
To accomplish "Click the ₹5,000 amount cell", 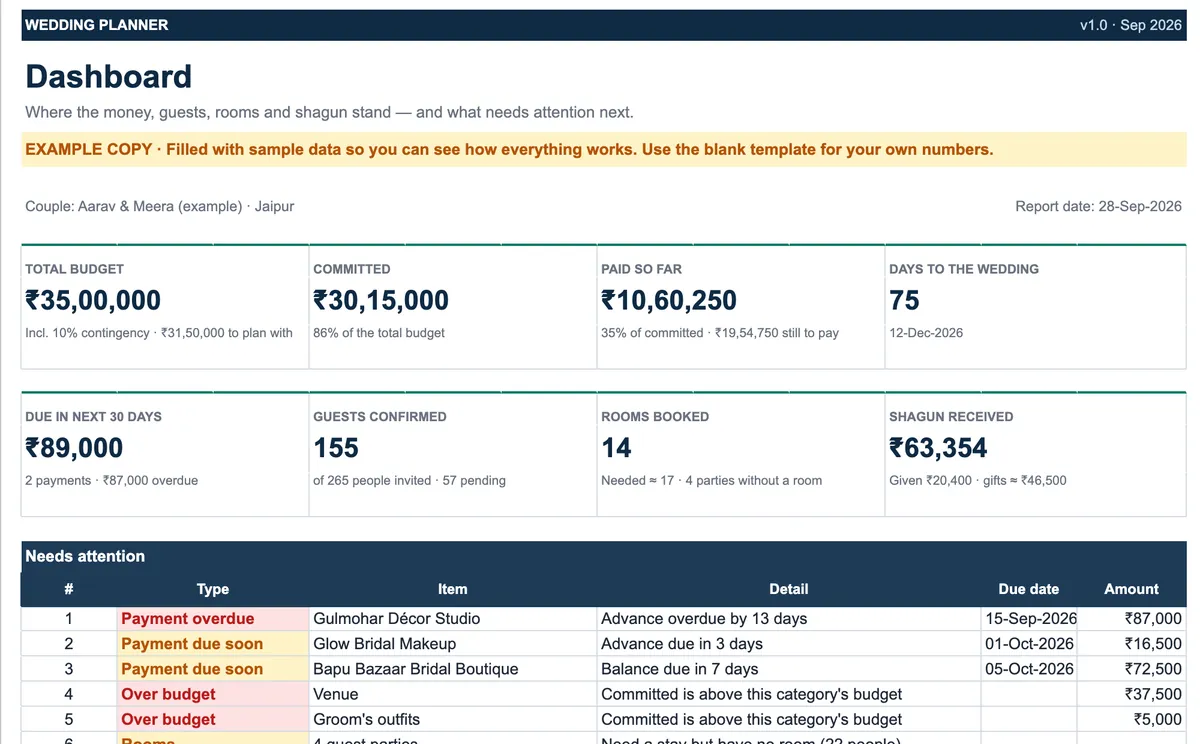I will 1132,719.
